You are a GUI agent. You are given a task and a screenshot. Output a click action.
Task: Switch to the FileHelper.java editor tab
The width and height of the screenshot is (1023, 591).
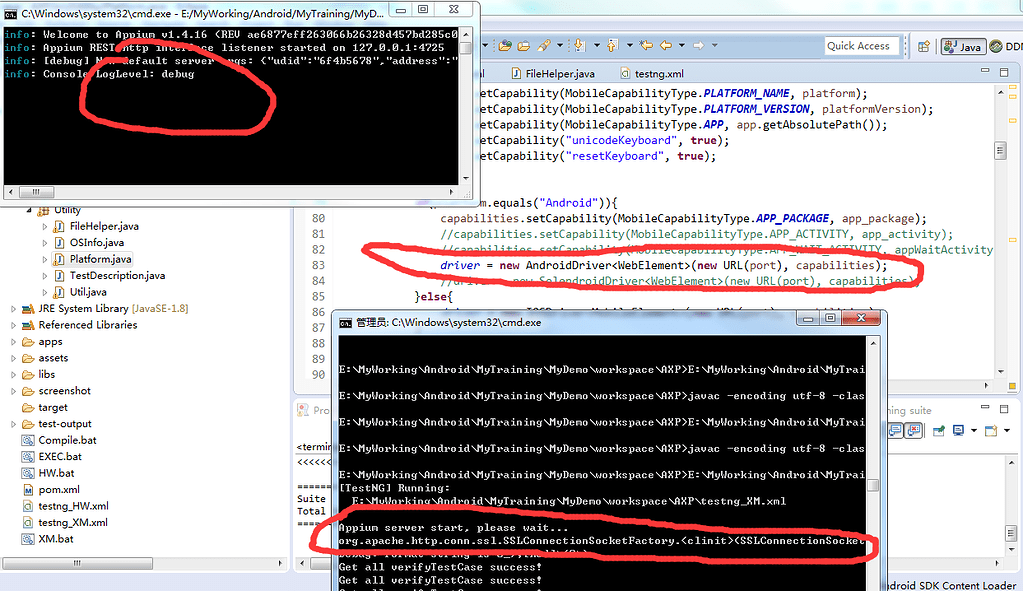pyautogui.click(x=553, y=74)
